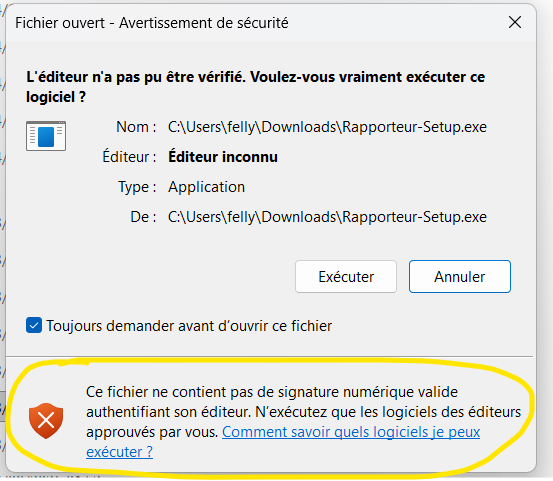553x481 pixels.
Task: Cancel with the Annuler button
Action: (x=460, y=276)
